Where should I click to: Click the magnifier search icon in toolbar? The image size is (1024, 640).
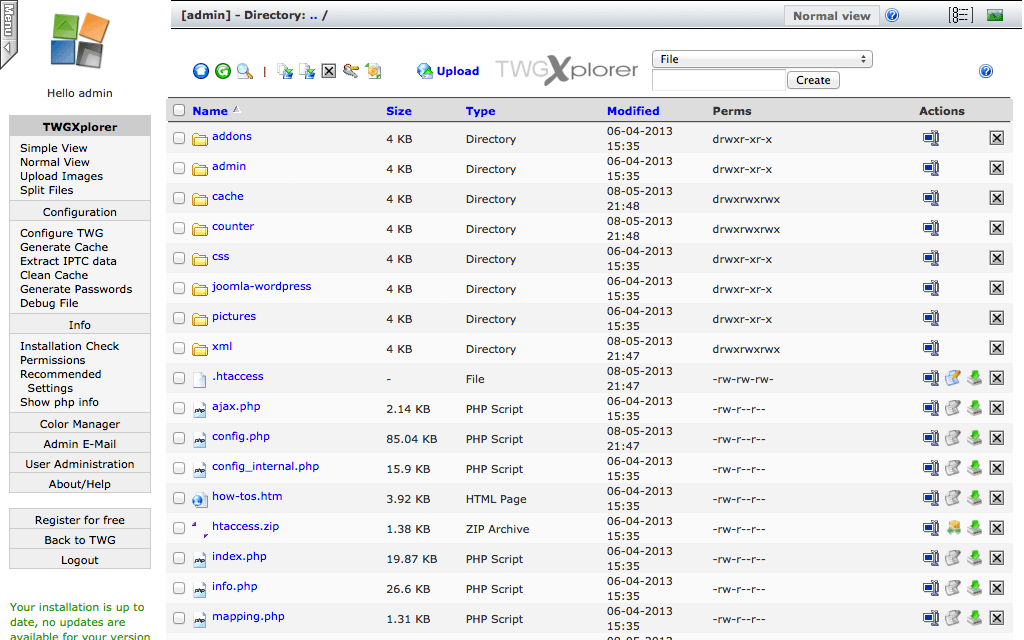click(x=244, y=71)
